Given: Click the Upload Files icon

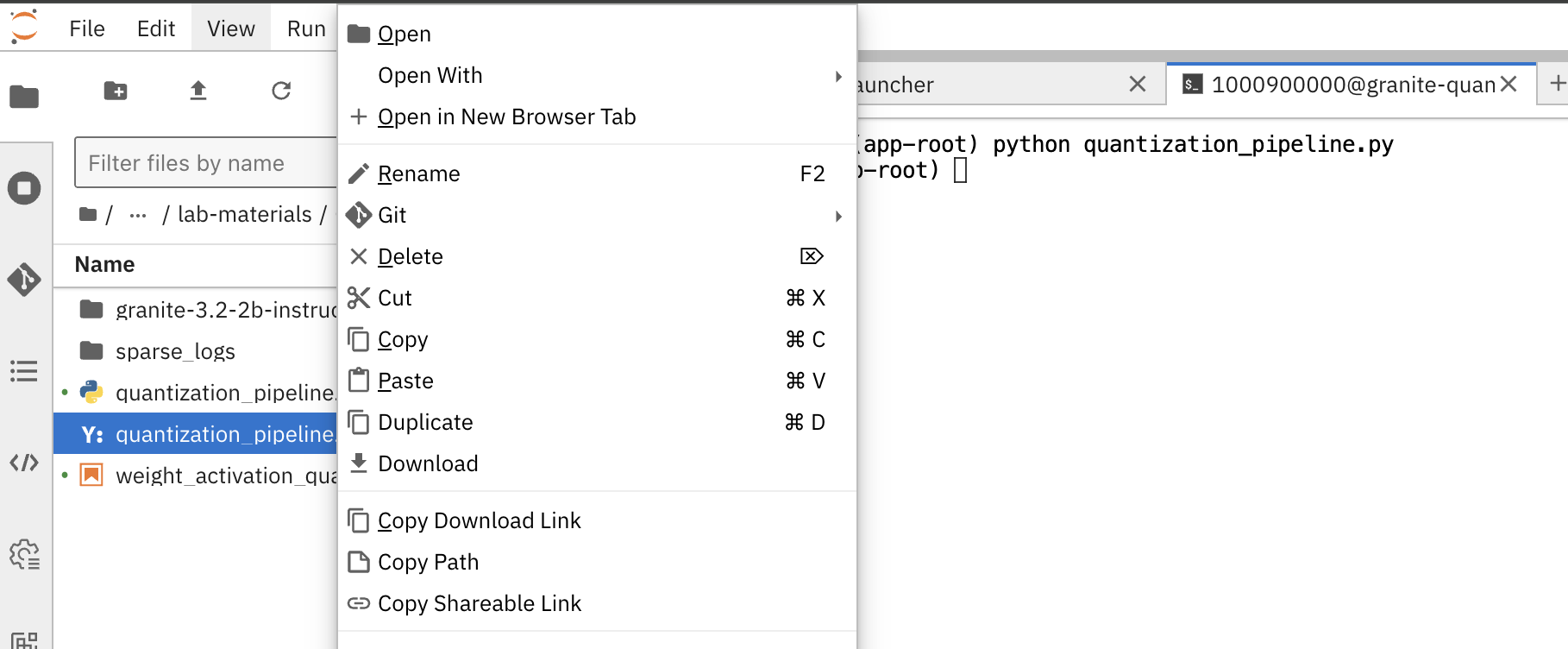Looking at the screenshot, I should 198,91.
